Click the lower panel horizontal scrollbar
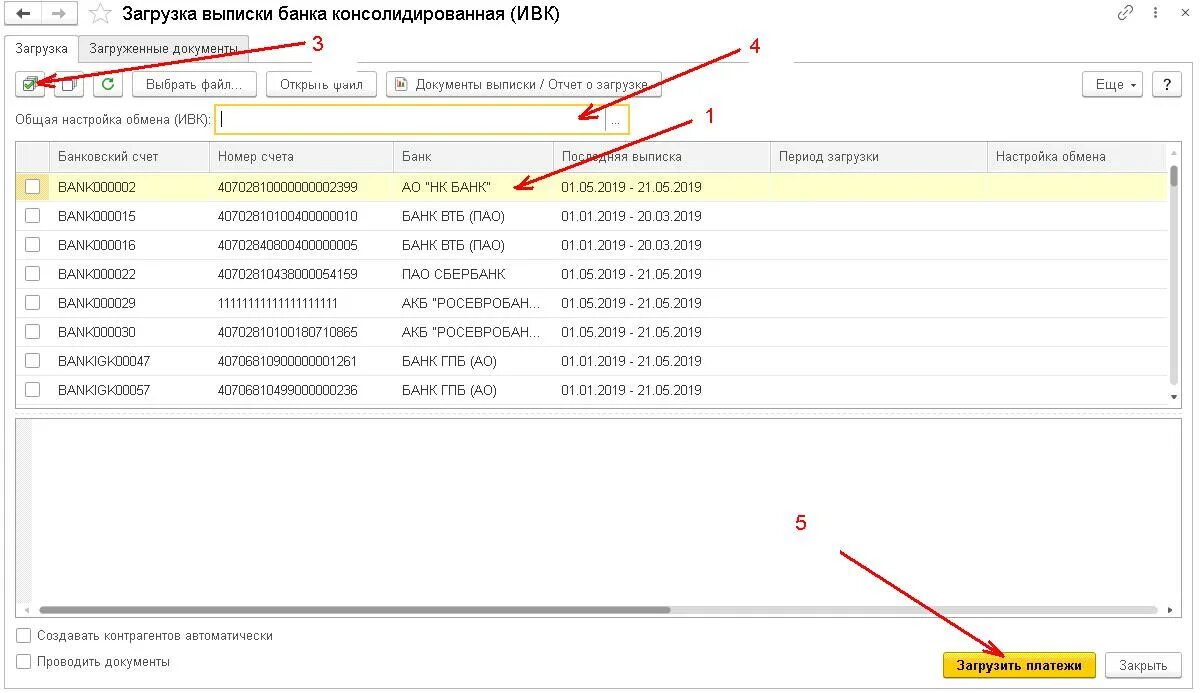Screen dimensions: 1202x693 coord(354,609)
